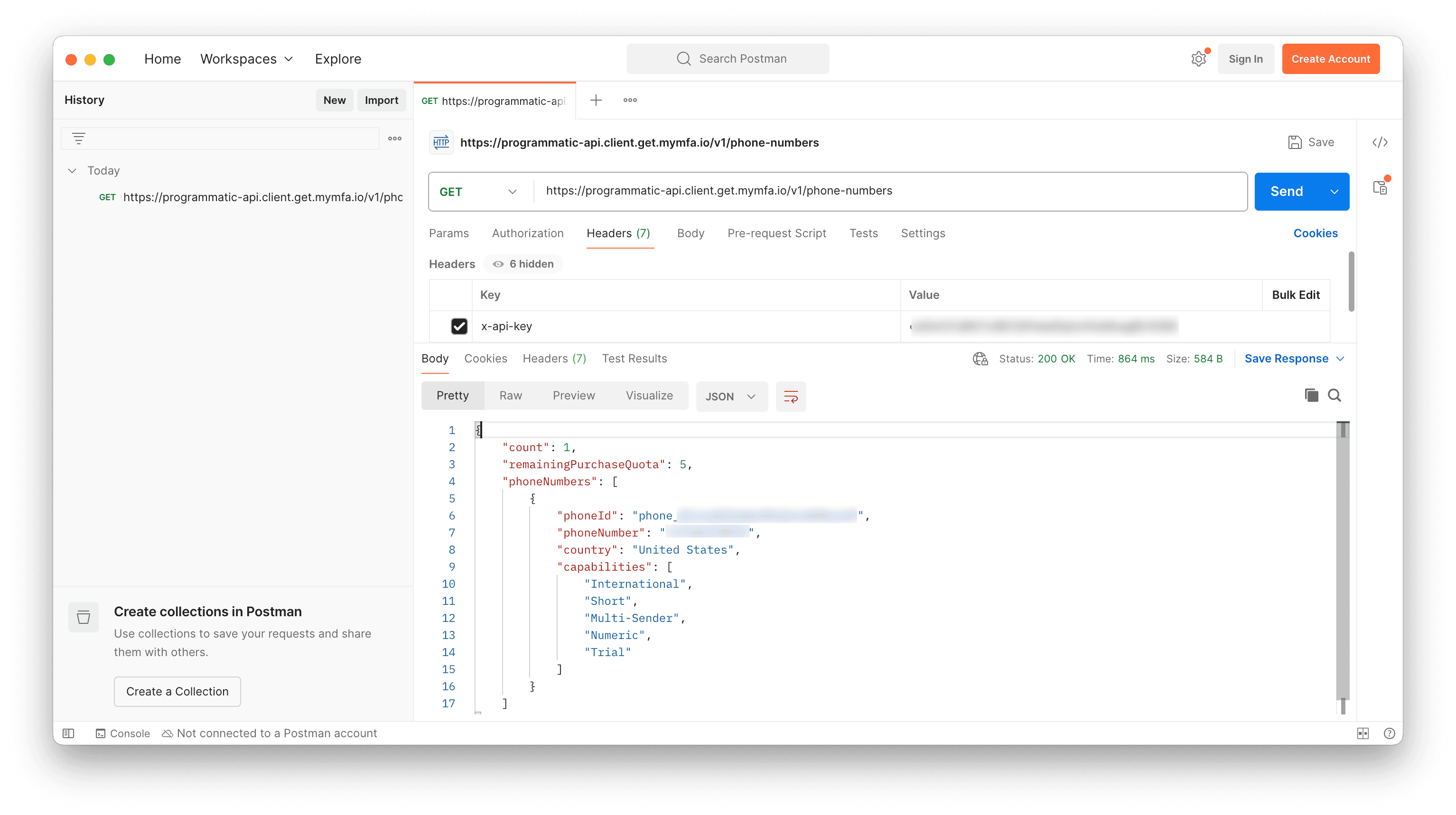Switch to the Authorization tab
Image resolution: width=1456 pixels, height=815 pixels.
click(x=527, y=233)
